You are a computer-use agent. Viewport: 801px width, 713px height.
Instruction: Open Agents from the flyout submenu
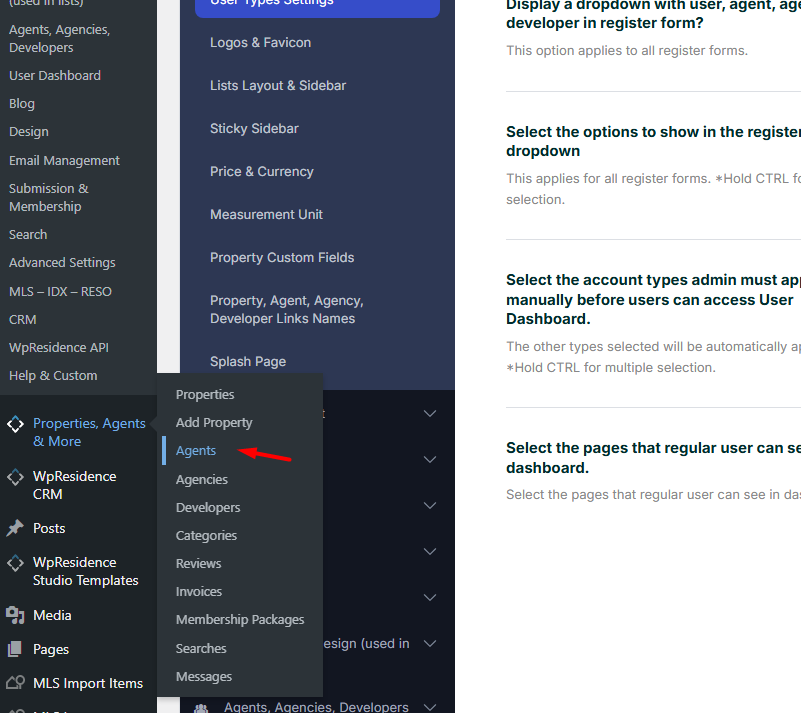[x=196, y=451]
